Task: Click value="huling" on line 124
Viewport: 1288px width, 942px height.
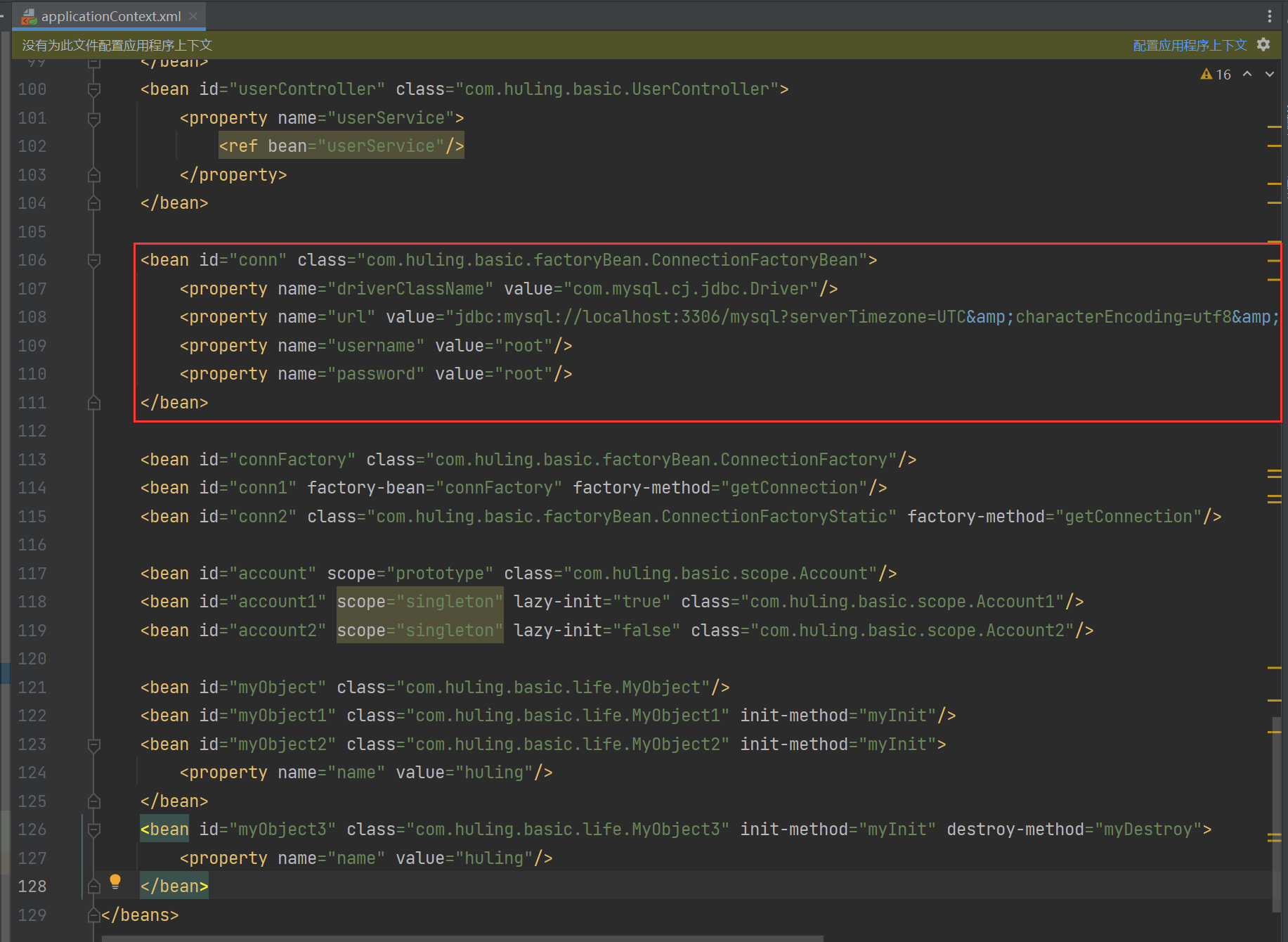Action: point(464,773)
